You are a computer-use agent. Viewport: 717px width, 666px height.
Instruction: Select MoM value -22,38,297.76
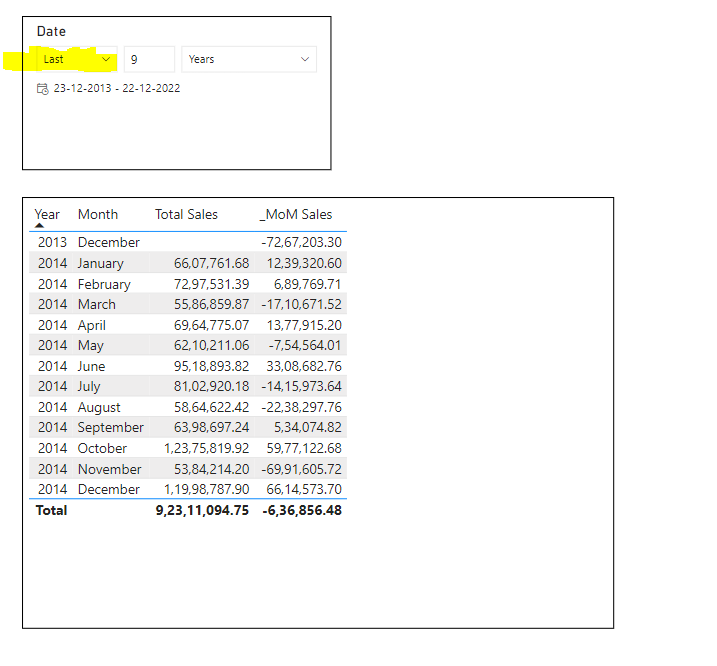tap(301, 408)
